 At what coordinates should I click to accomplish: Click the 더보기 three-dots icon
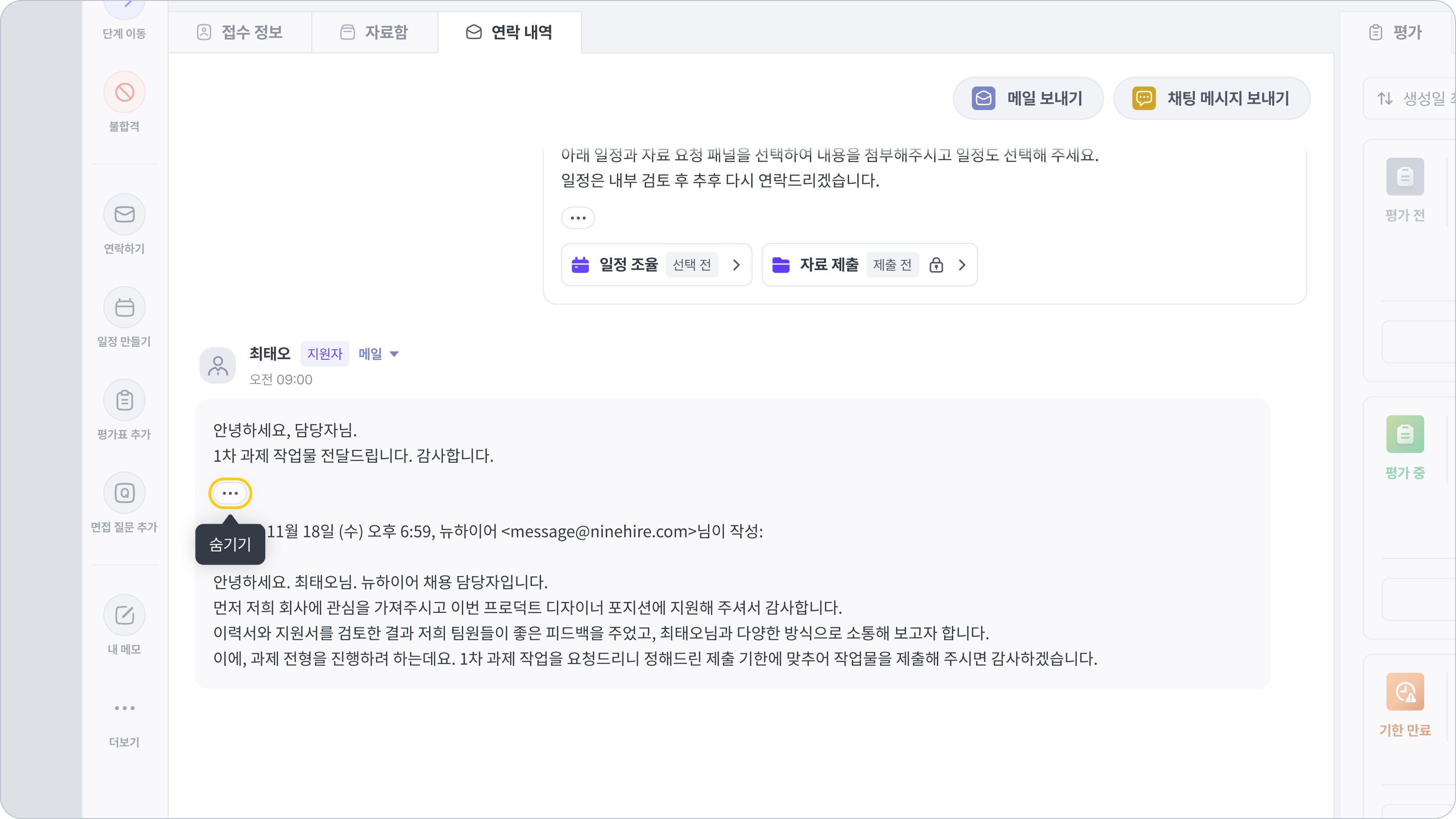(x=124, y=708)
